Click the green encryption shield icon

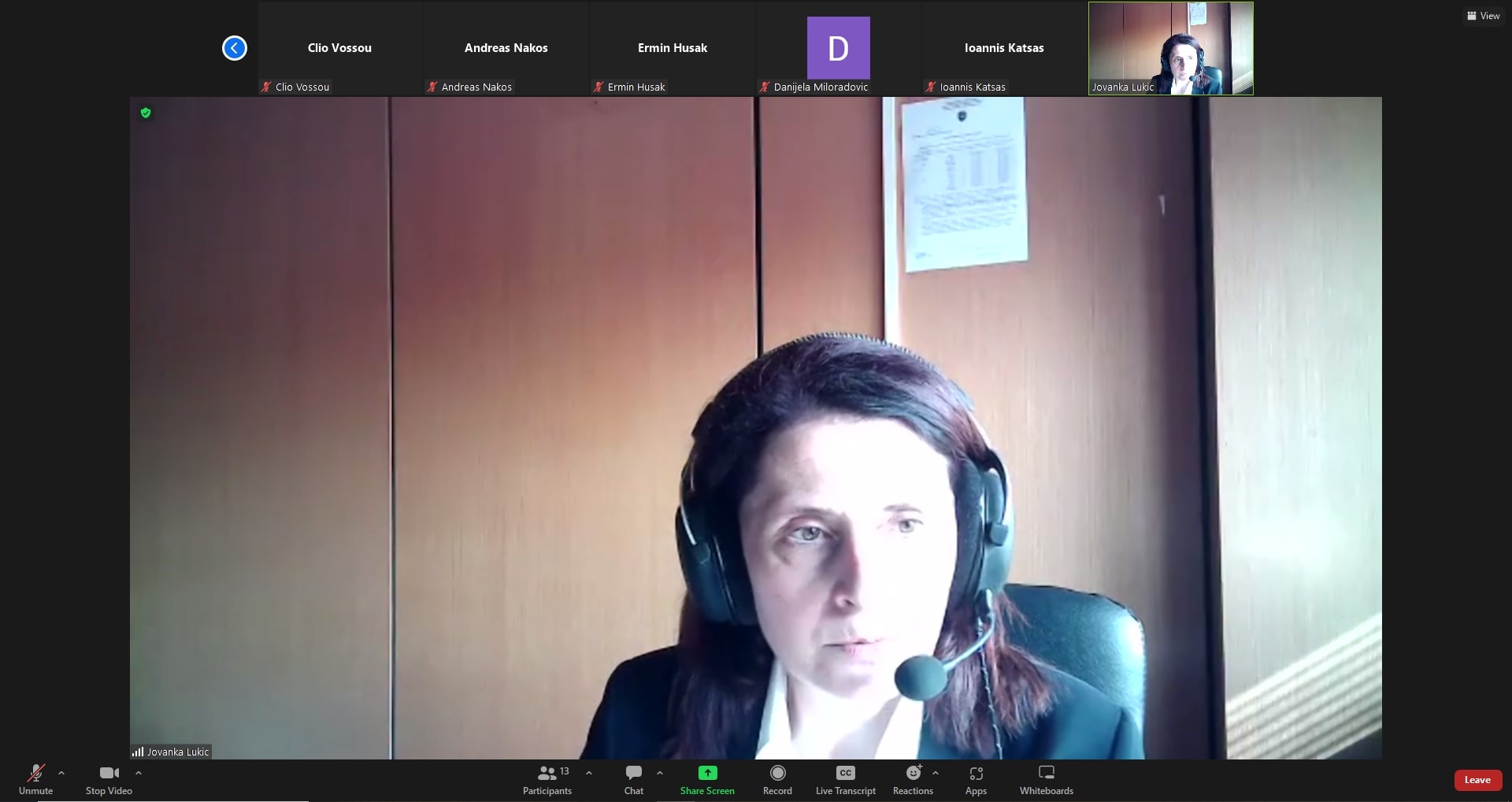pos(146,113)
